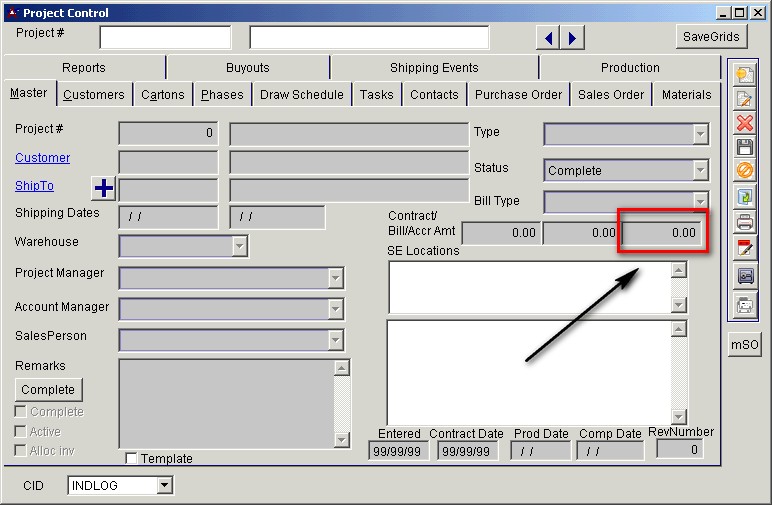Enable the Template checkbox
The width and height of the screenshot is (772, 505).
[132, 458]
